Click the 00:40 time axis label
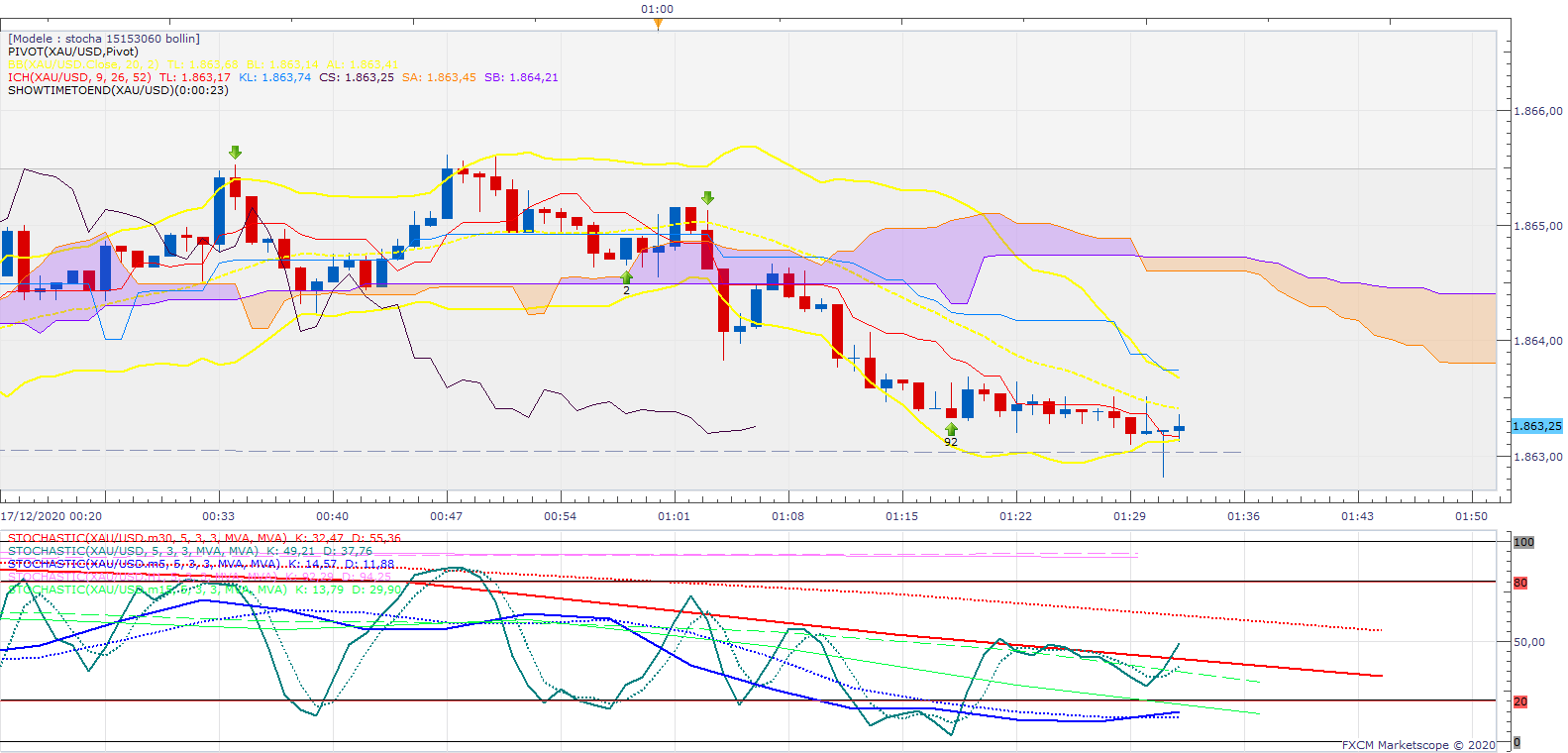This screenshot has height=753, width=1568. 333,516
